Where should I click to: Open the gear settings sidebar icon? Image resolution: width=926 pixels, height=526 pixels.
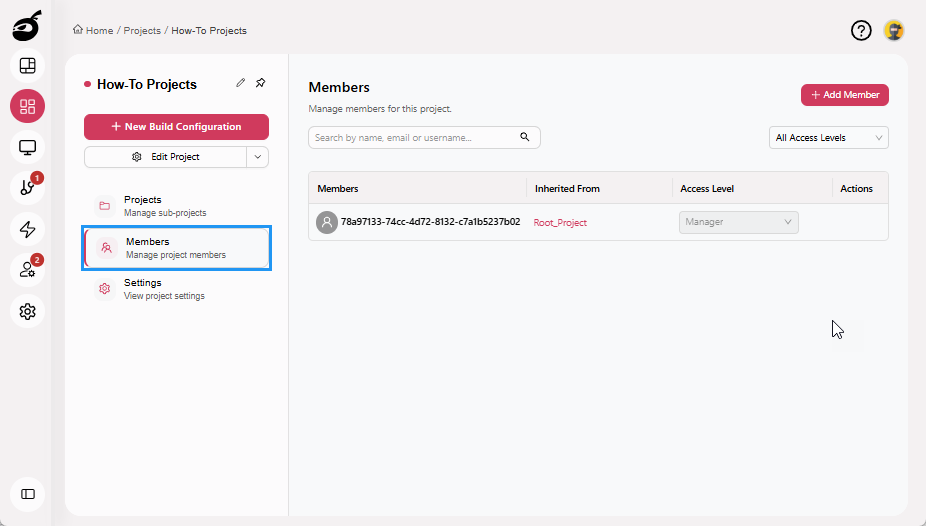pyautogui.click(x=28, y=311)
